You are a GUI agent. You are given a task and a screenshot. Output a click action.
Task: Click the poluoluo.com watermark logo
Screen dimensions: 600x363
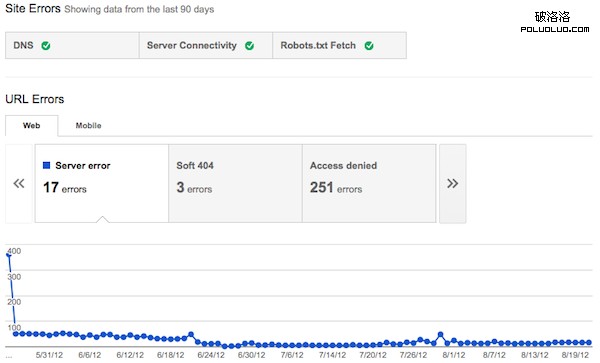[554, 22]
